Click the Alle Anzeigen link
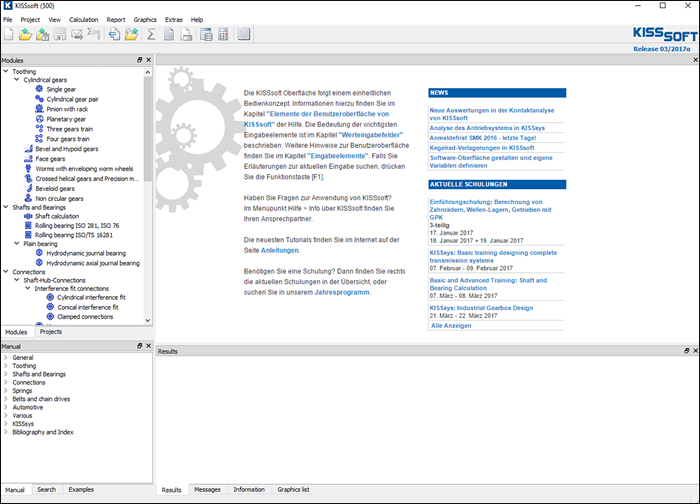Image resolution: width=700 pixels, height=504 pixels. [451, 325]
